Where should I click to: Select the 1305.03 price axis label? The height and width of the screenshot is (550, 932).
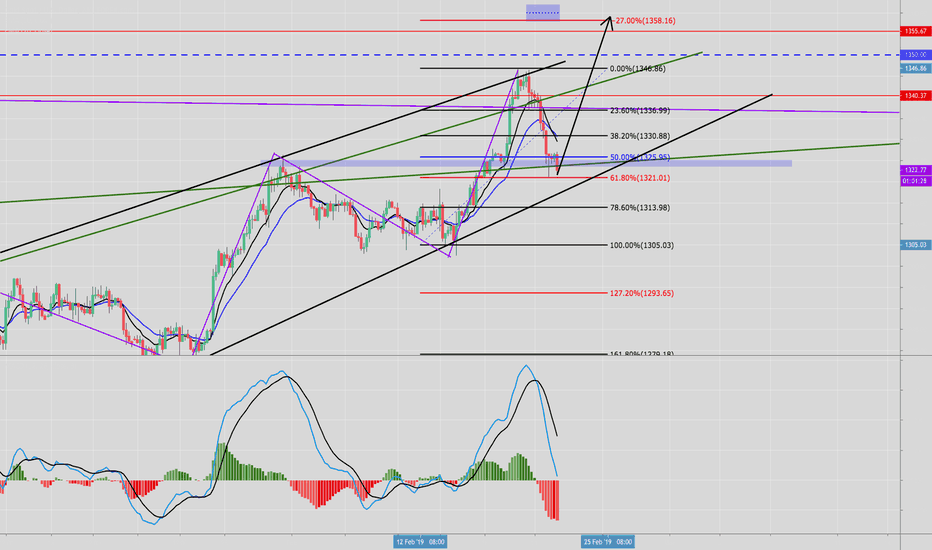(915, 244)
